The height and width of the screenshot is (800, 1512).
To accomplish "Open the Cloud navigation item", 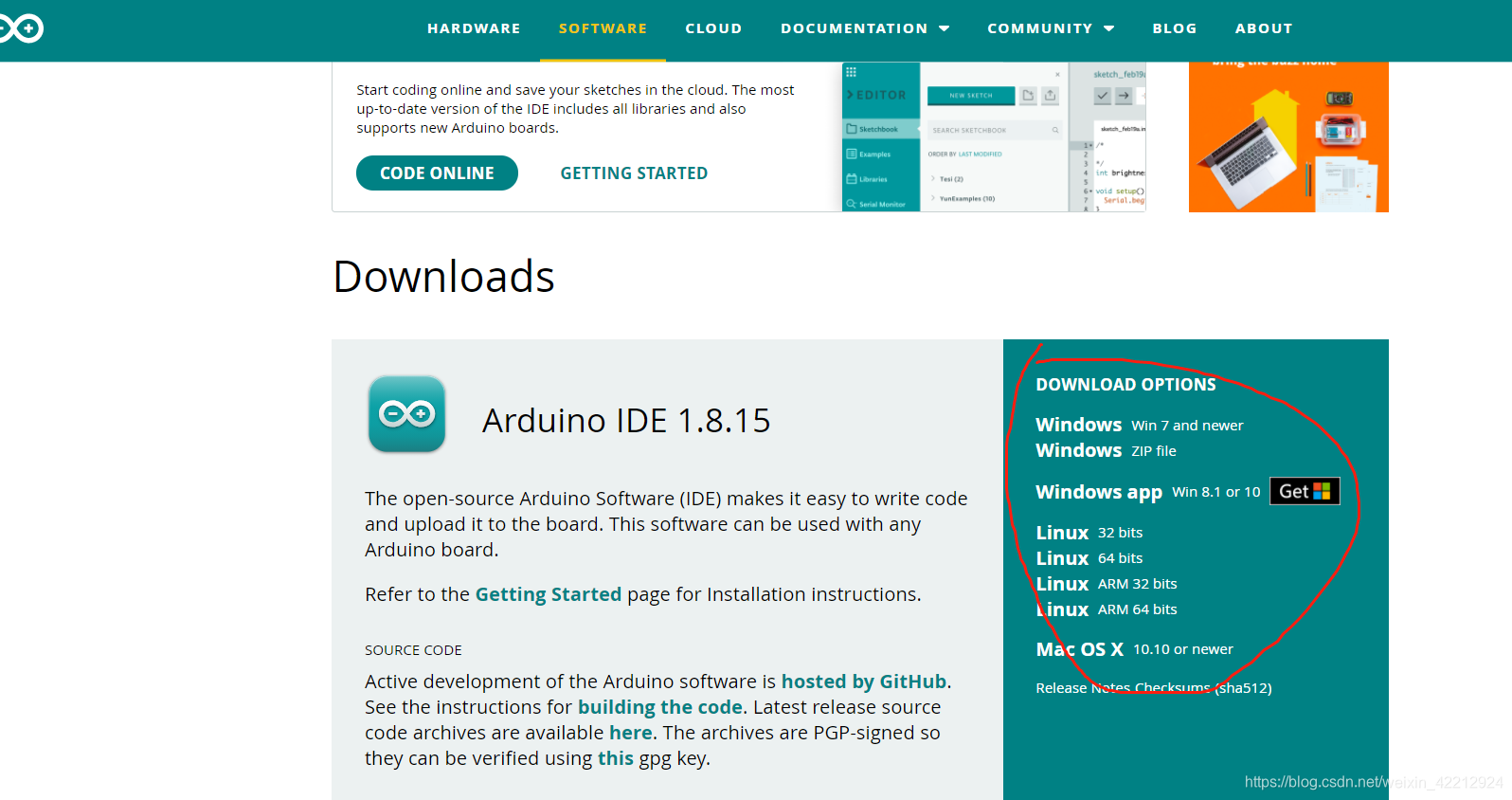I will tap(713, 28).
